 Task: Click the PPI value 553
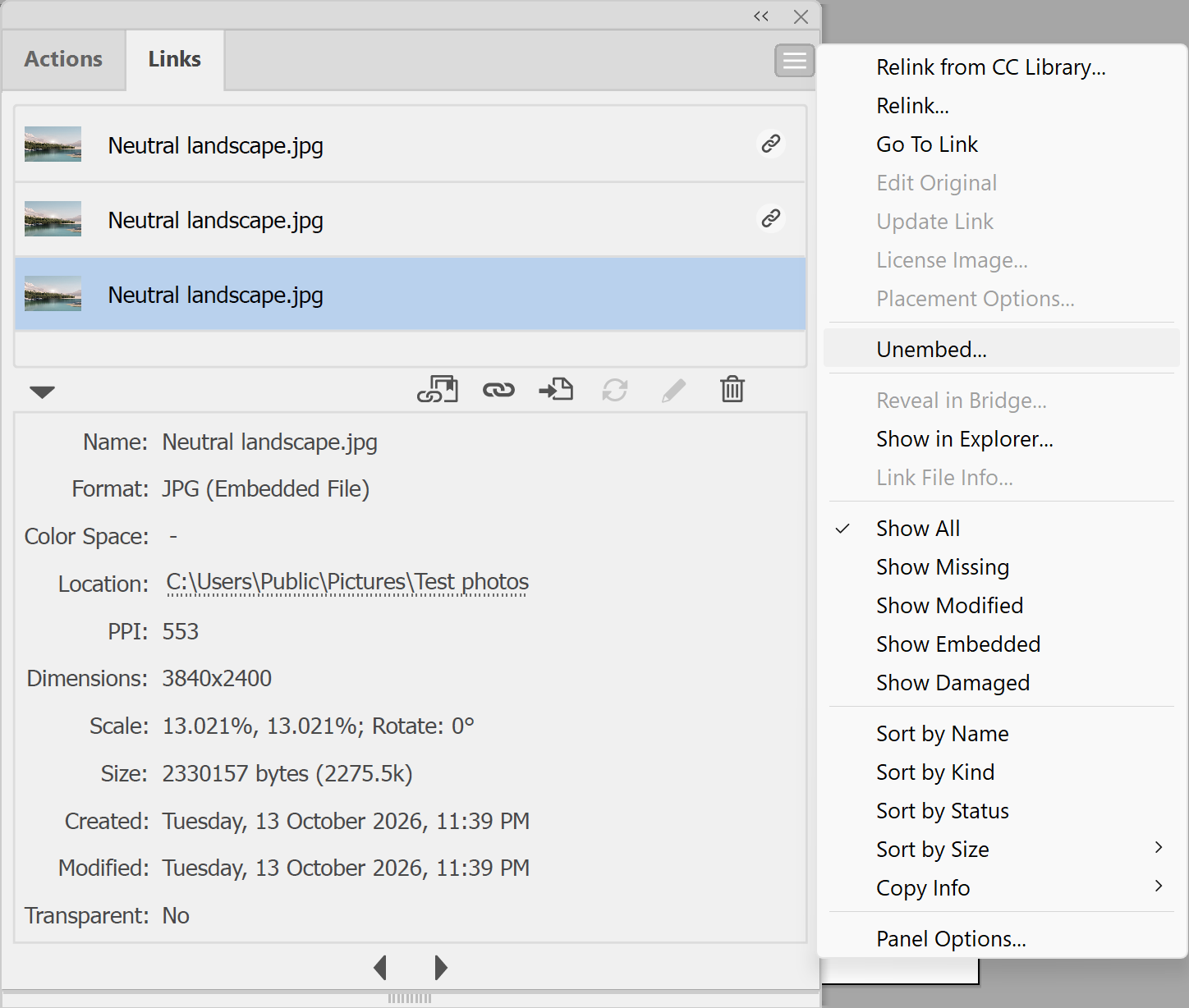tap(181, 631)
